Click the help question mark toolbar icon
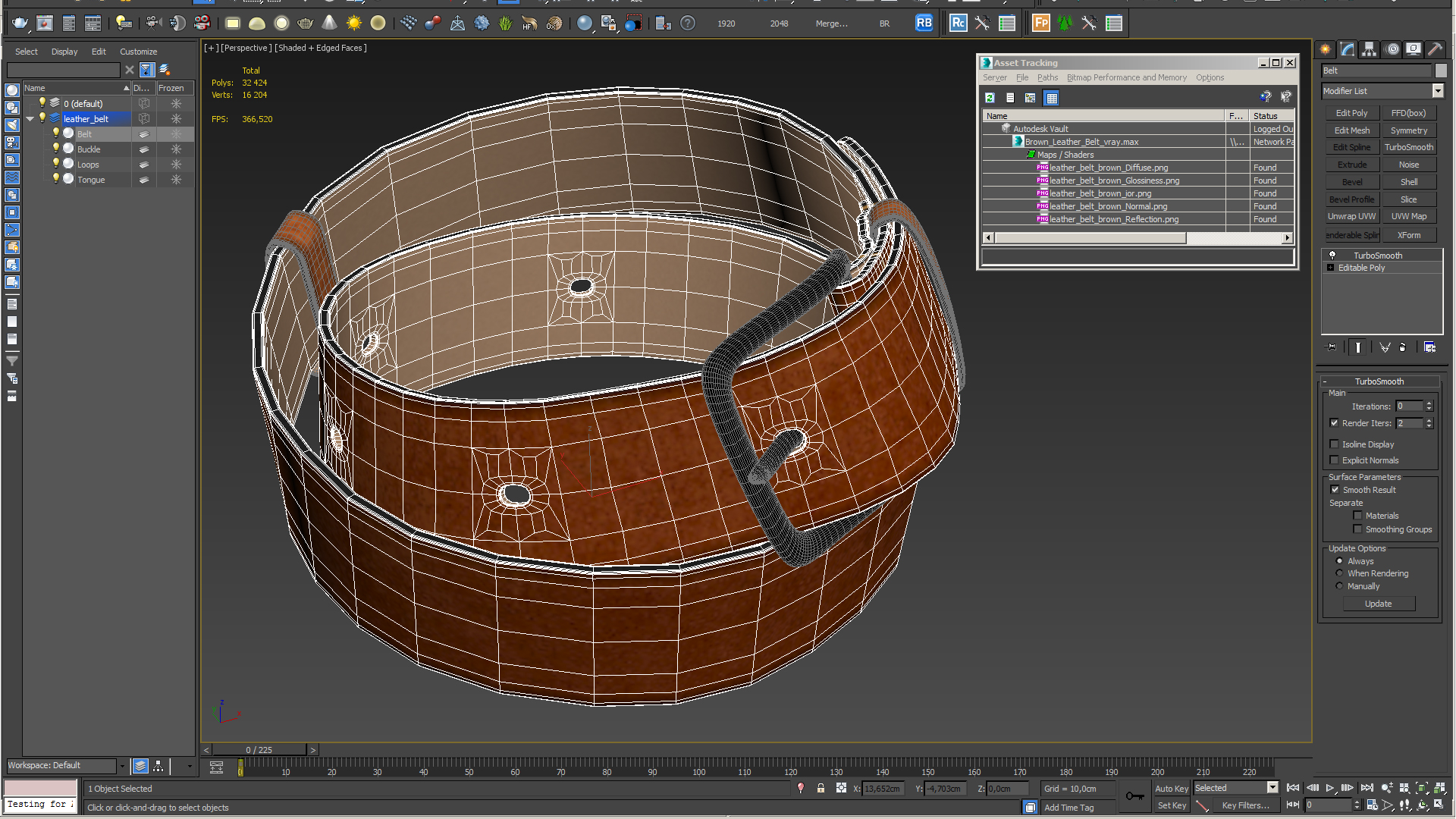1456x819 pixels. [688, 24]
